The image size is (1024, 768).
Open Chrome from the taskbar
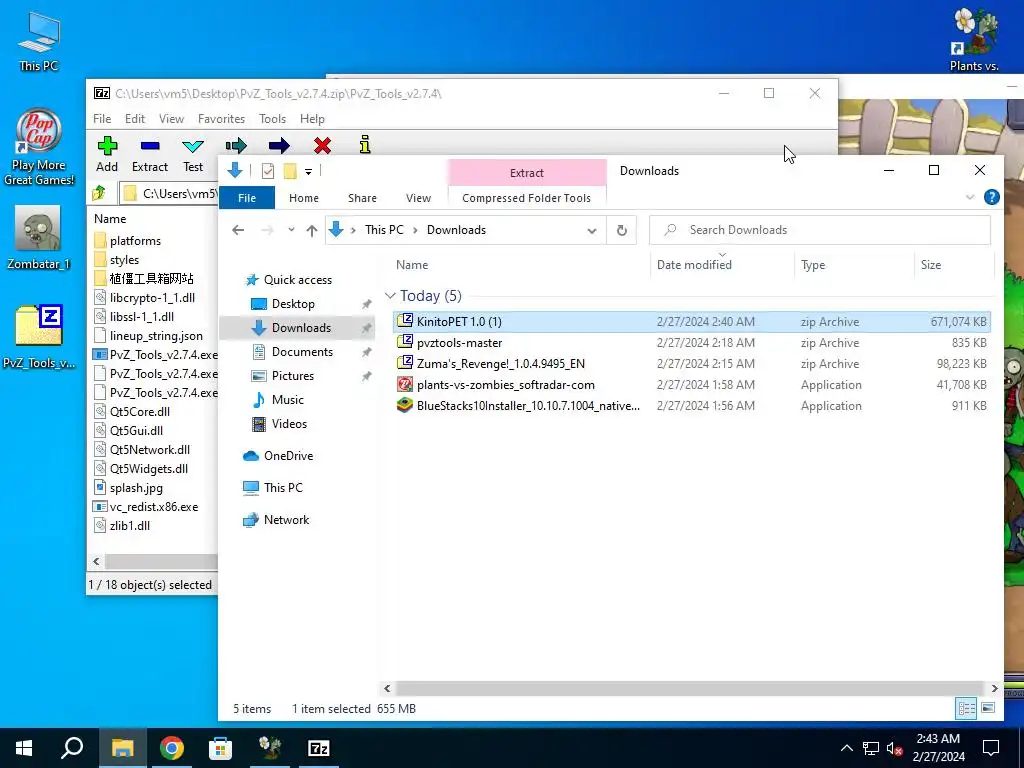172,748
